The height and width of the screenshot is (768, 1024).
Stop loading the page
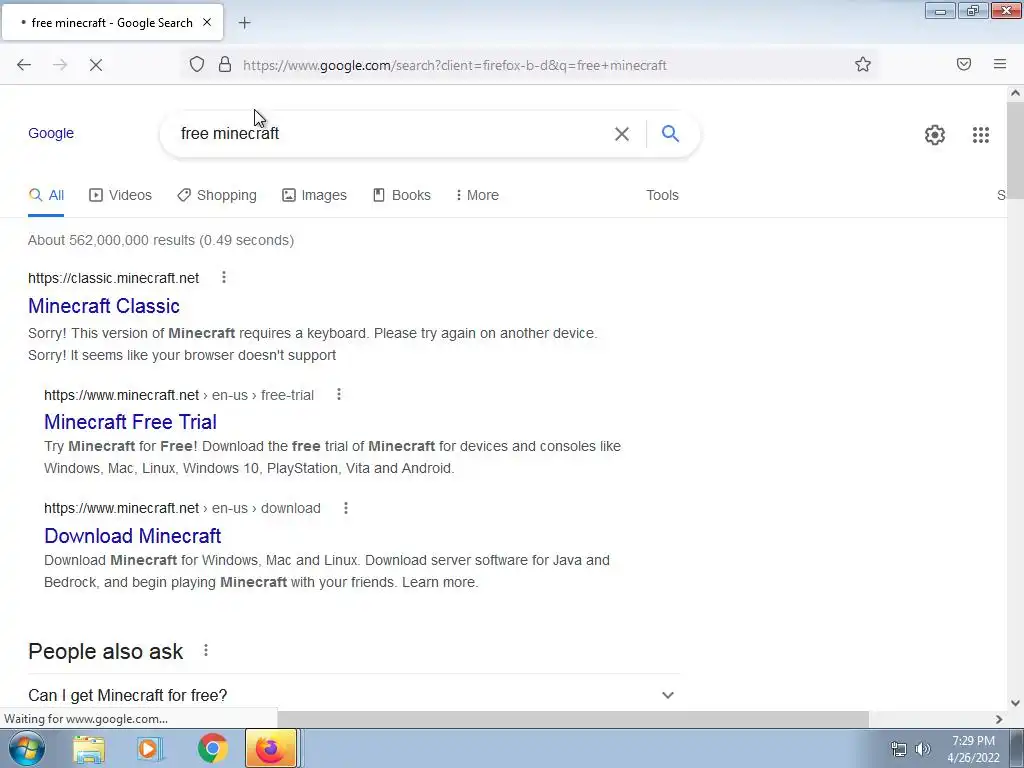[95, 65]
